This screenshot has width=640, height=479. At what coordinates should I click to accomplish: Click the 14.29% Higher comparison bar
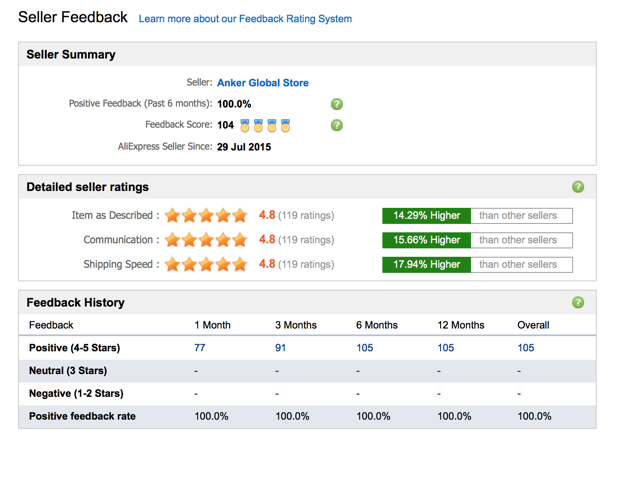click(x=427, y=215)
